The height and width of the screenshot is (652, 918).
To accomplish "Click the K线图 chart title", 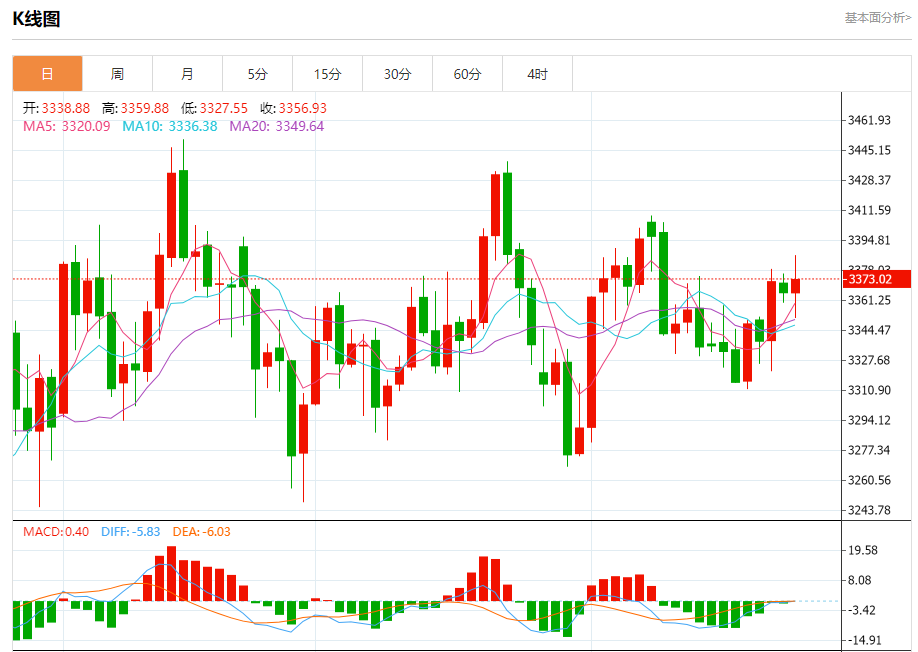I will [x=36, y=19].
